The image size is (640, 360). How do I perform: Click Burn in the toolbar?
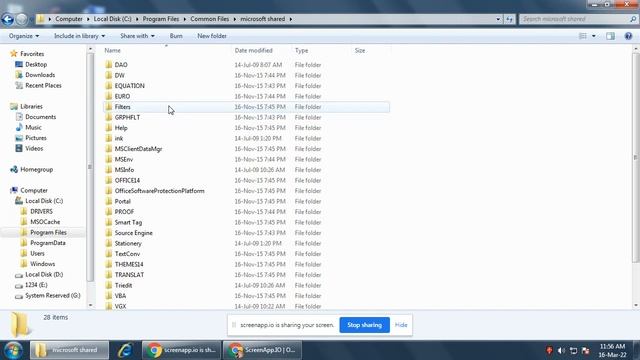coord(176,36)
